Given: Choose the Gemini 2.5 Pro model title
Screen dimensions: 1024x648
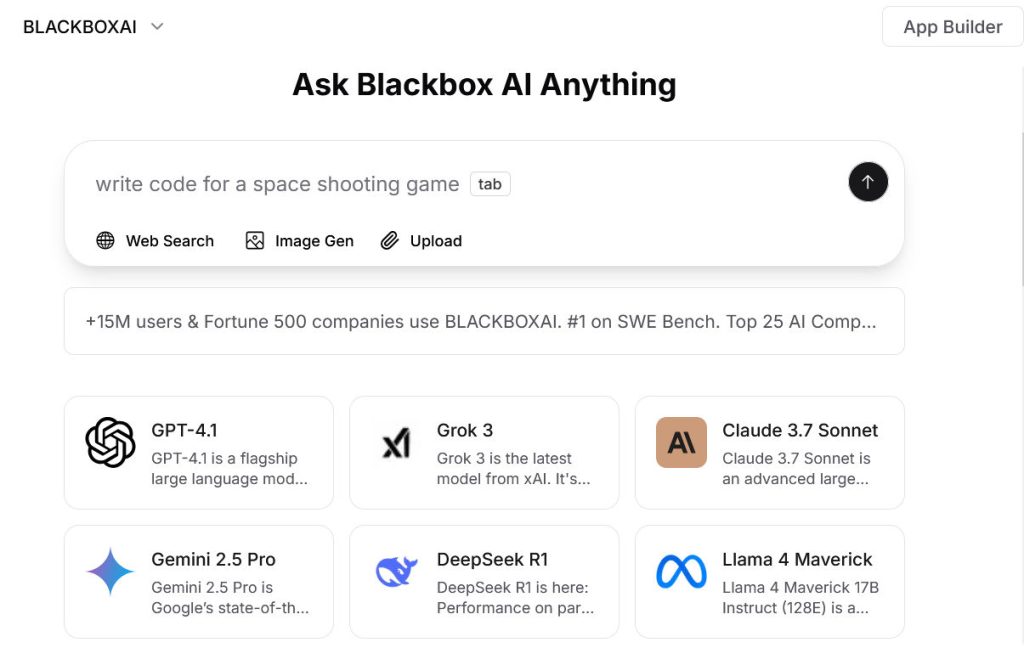Looking at the screenshot, I should pos(213,559).
